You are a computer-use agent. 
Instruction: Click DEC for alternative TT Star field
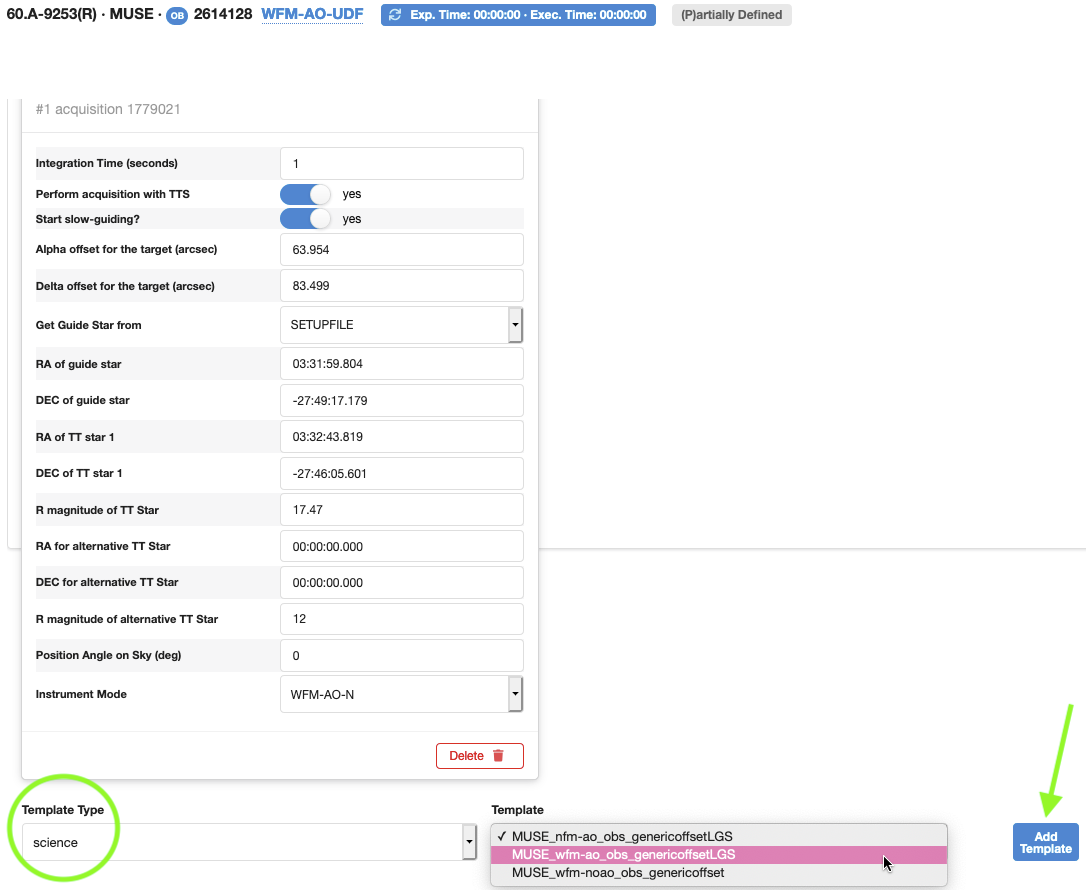click(x=402, y=582)
